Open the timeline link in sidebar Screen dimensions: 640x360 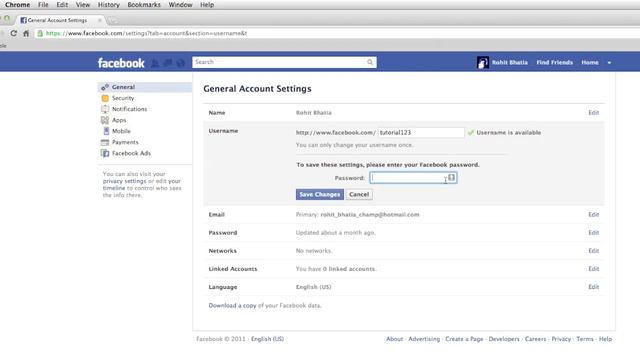pyautogui.click(x=114, y=188)
